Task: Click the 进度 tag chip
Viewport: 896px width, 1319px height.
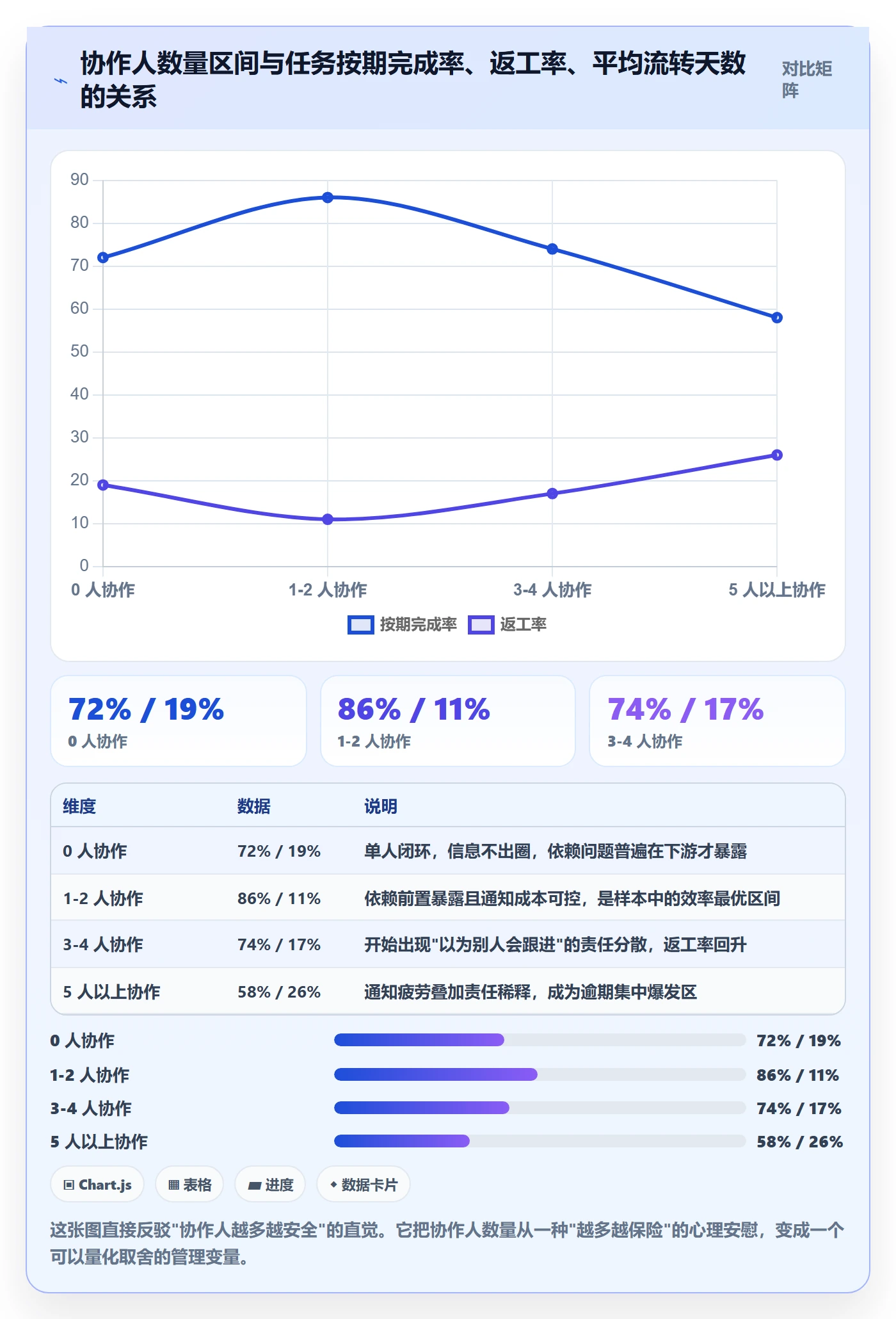Action: tap(270, 1185)
